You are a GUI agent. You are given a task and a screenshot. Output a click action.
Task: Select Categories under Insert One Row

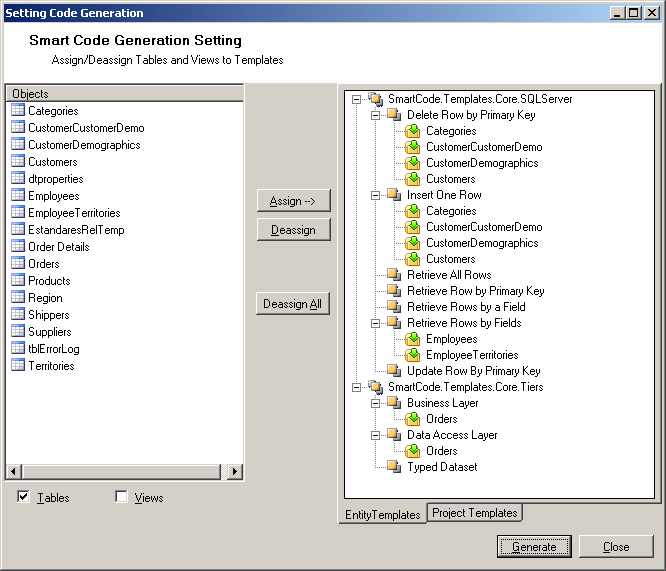(451, 211)
